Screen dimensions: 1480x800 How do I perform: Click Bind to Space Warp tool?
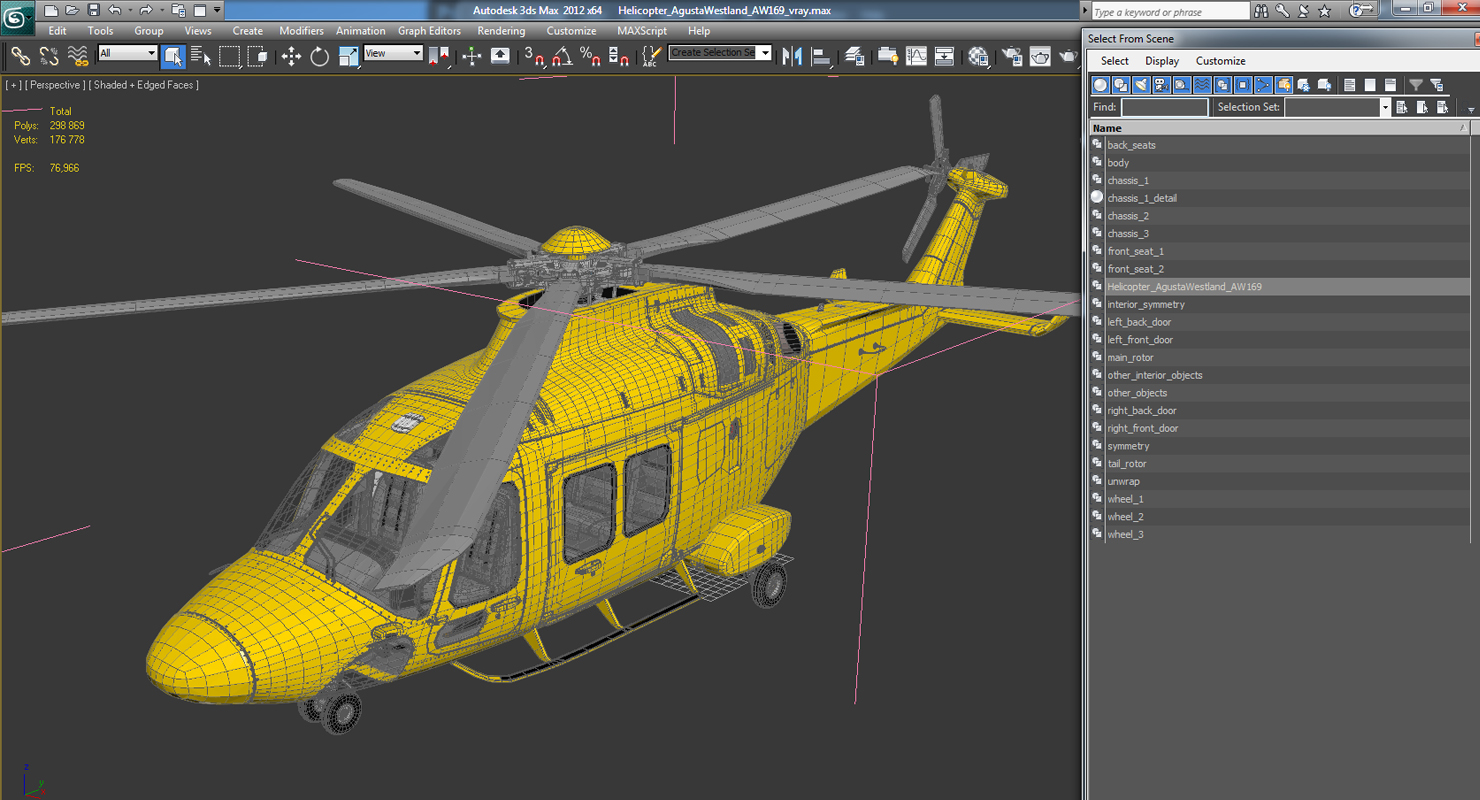tap(77, 56)
